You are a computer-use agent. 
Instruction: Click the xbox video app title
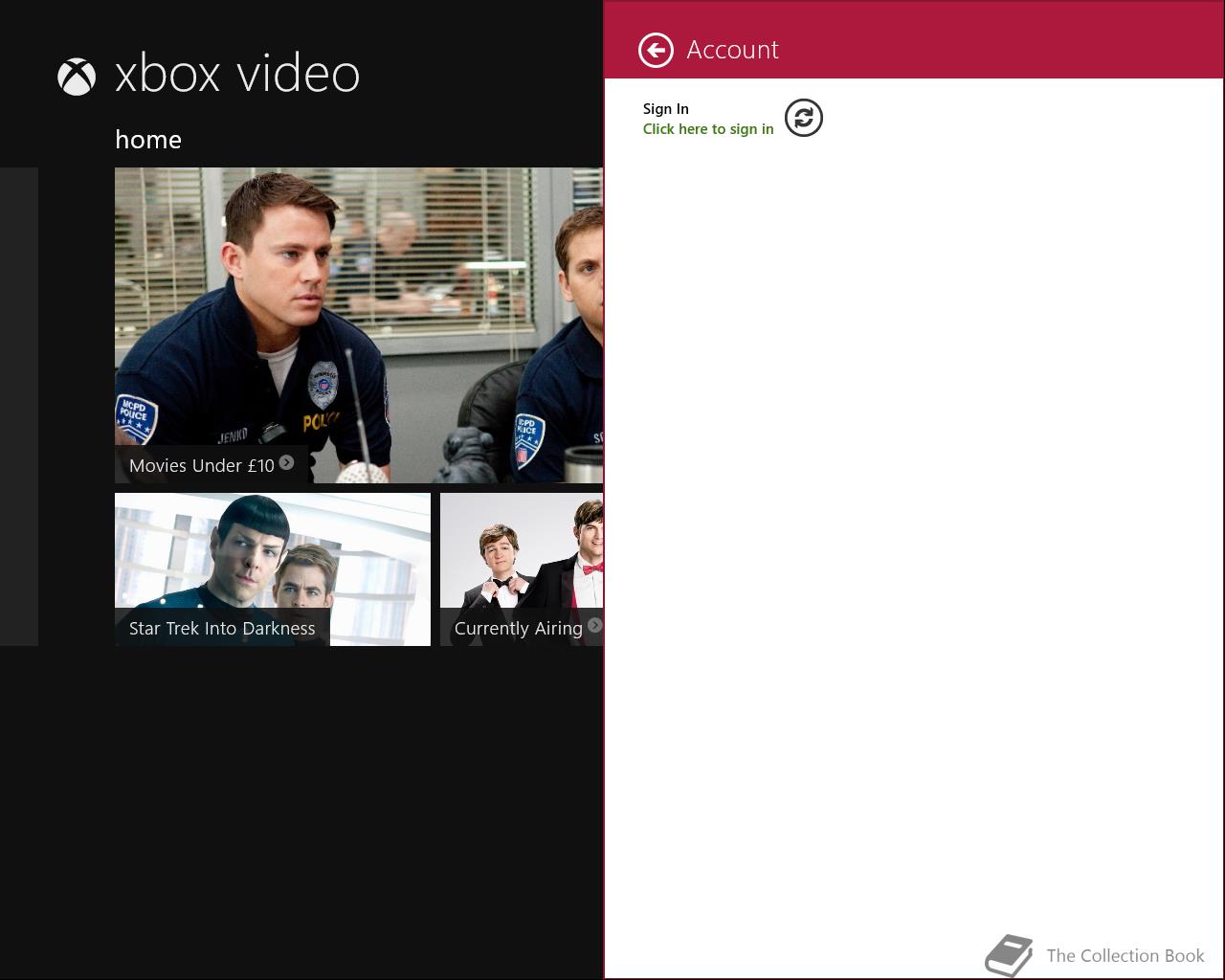pyautogui.click(x=237, y=75)
